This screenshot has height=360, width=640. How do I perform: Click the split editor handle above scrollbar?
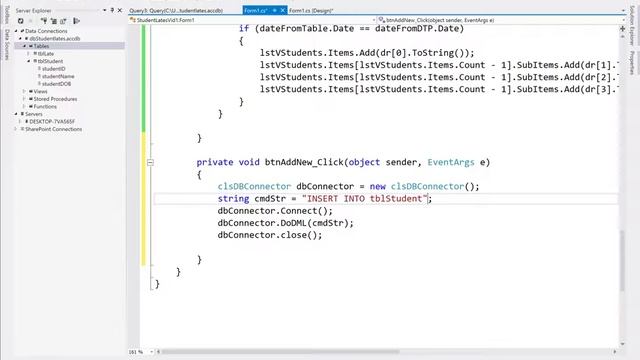(622, 29)
